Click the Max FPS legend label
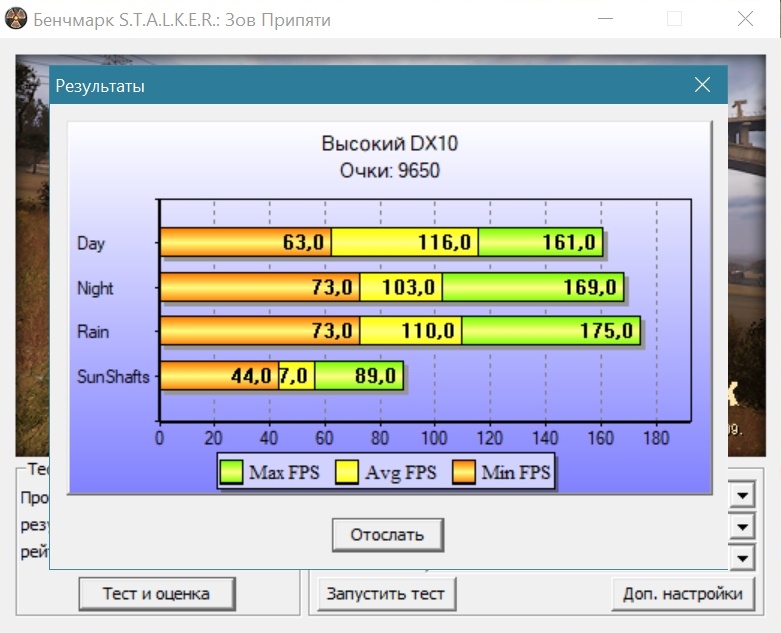781x633 pixels. [284, 472]
